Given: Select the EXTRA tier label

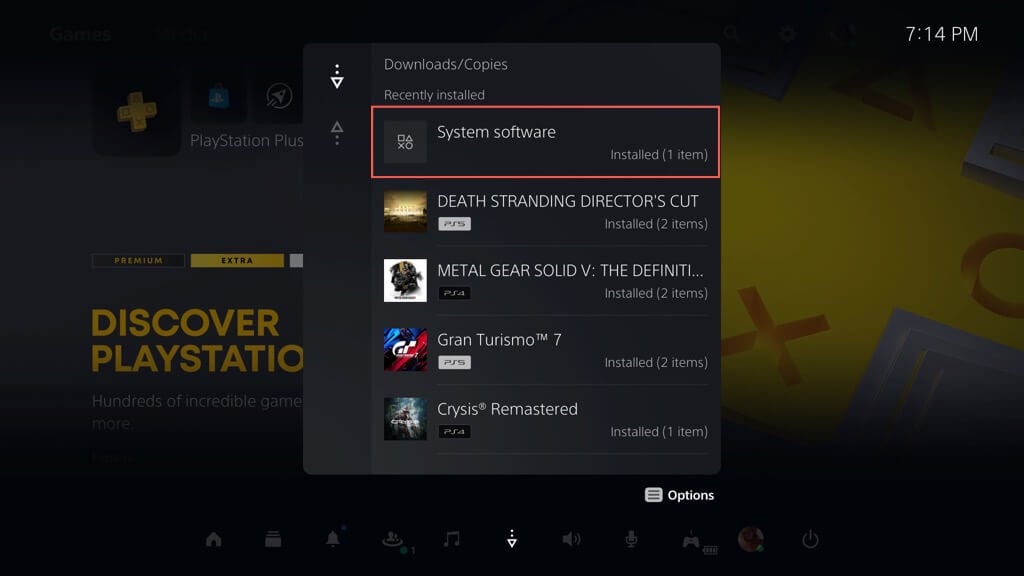Looking at the screenshot, I should (237, 261).
